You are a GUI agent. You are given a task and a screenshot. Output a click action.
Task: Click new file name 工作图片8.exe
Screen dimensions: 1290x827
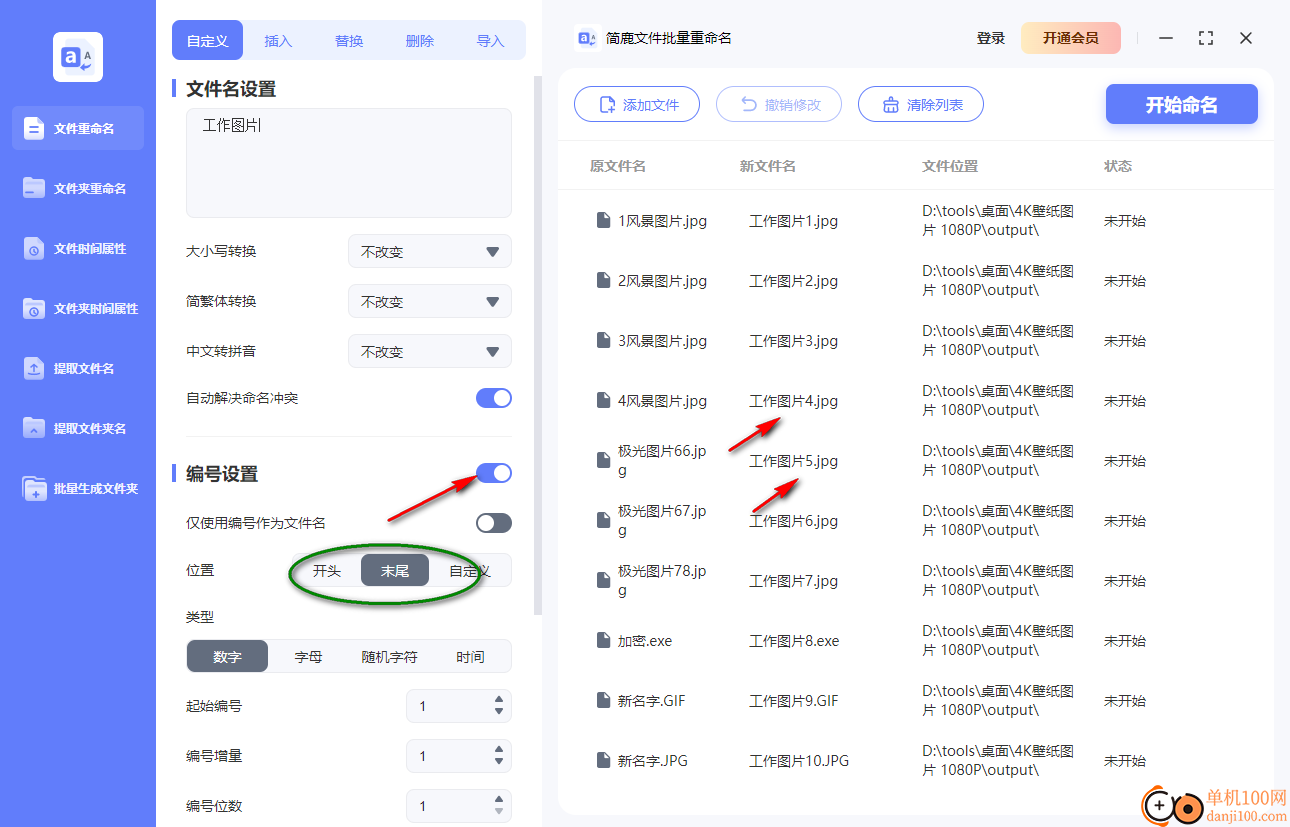point(794,640)
